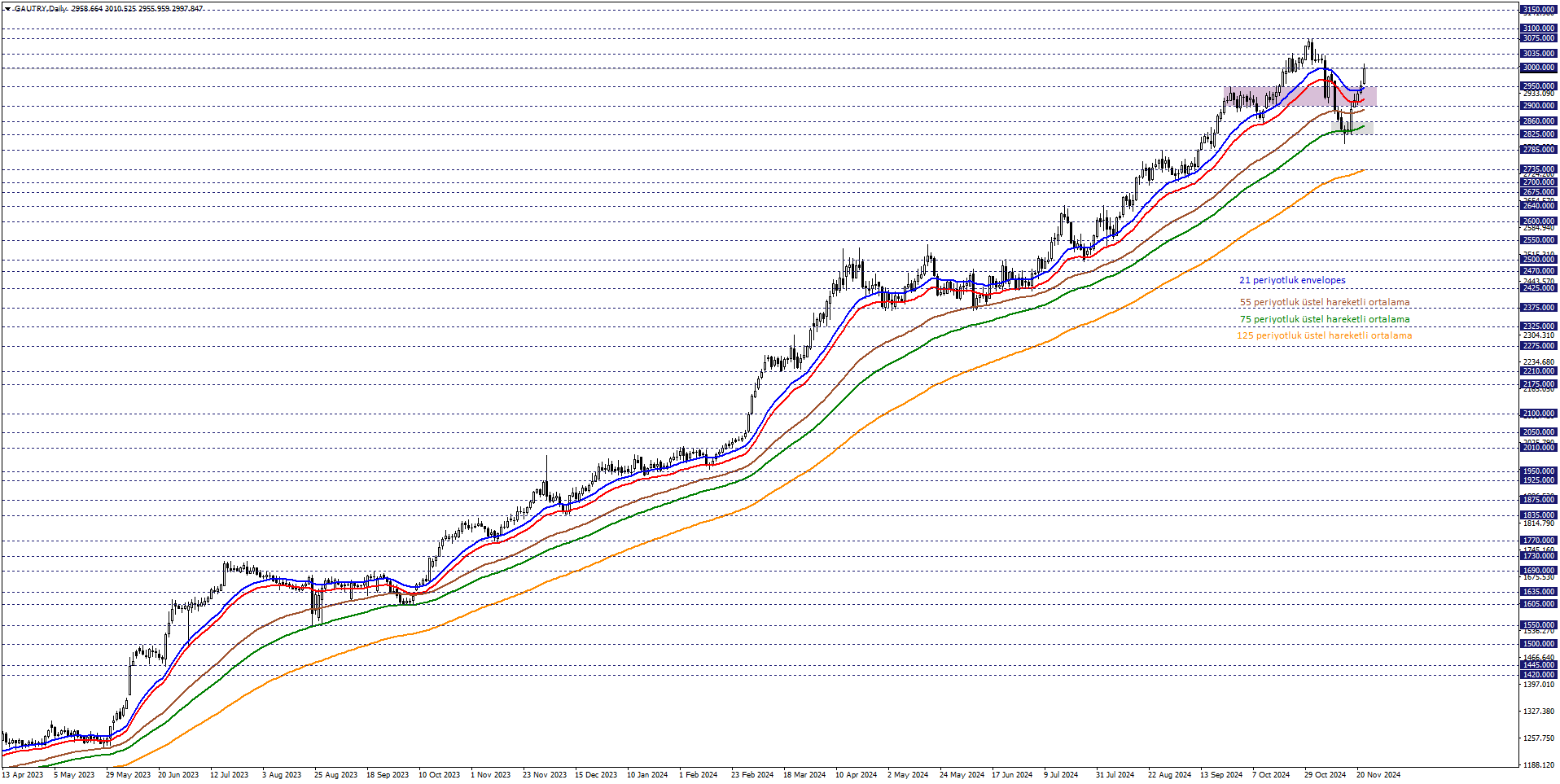Click the 1445.000 price level label
1560x784 pixels.
(1538, 665)
